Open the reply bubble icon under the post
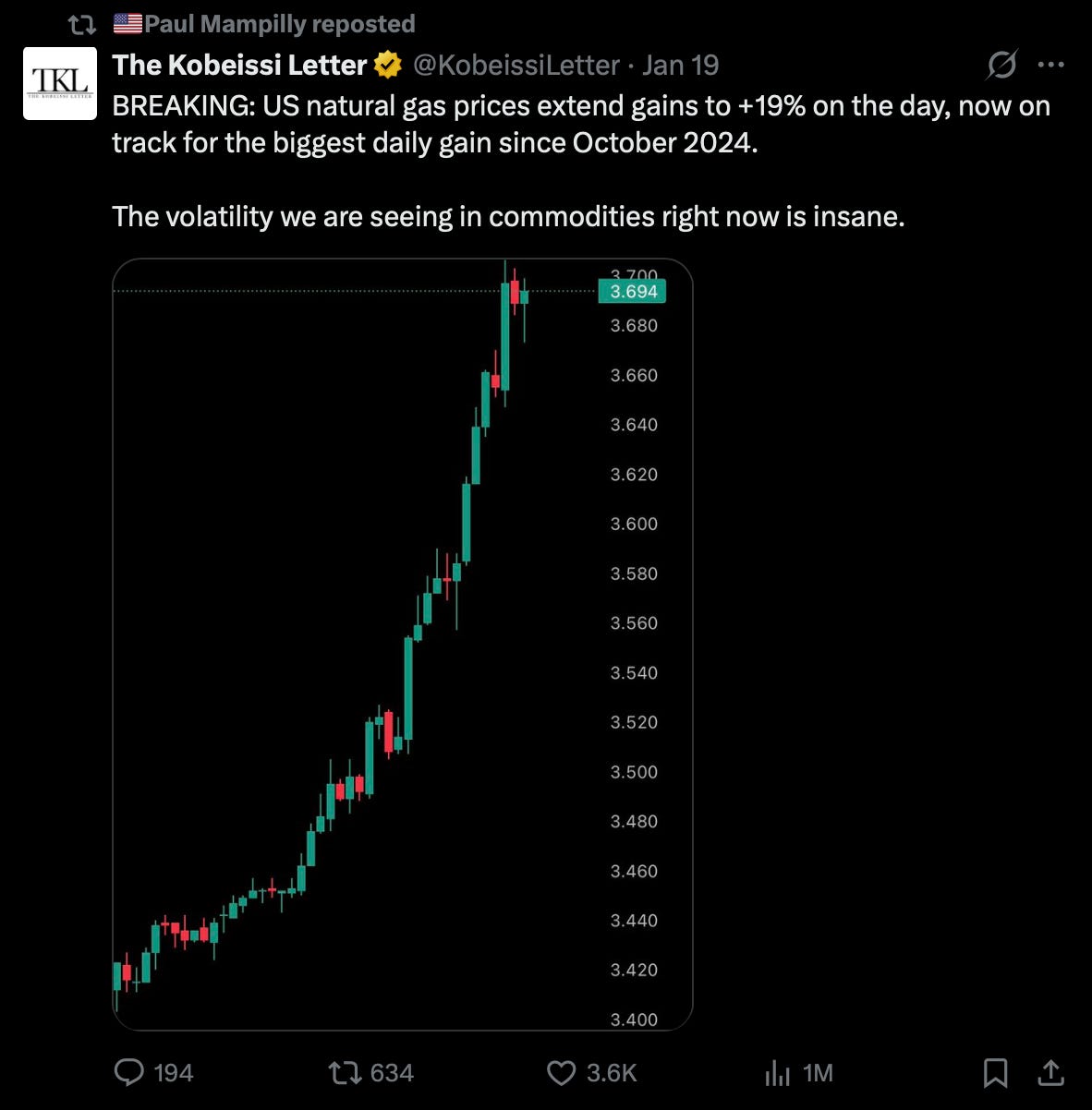1092x1110 pixels. 130,1072
